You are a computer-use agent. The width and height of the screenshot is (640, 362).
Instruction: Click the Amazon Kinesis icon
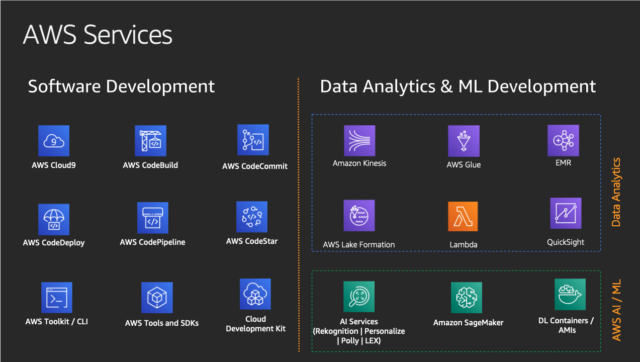360,141
